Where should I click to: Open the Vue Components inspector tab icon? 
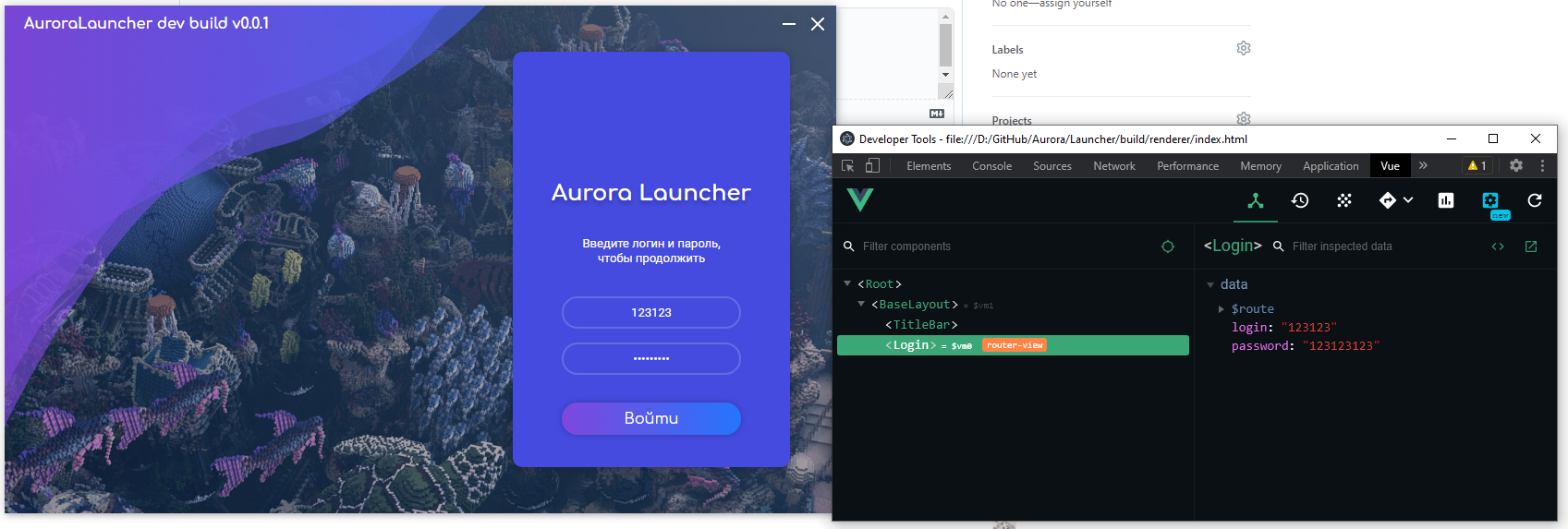1256,200
